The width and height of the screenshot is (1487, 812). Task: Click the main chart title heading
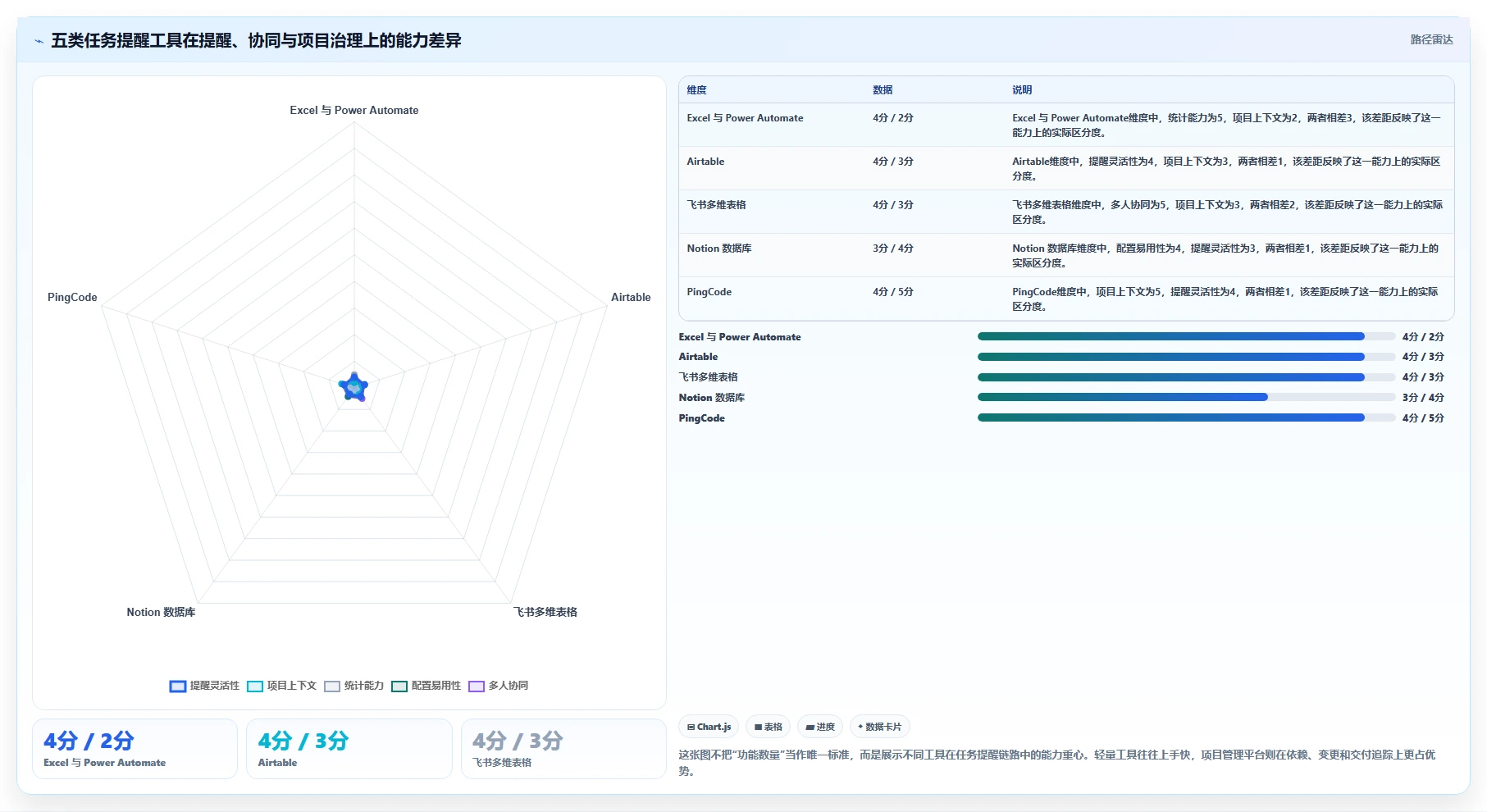coord(256,40)
